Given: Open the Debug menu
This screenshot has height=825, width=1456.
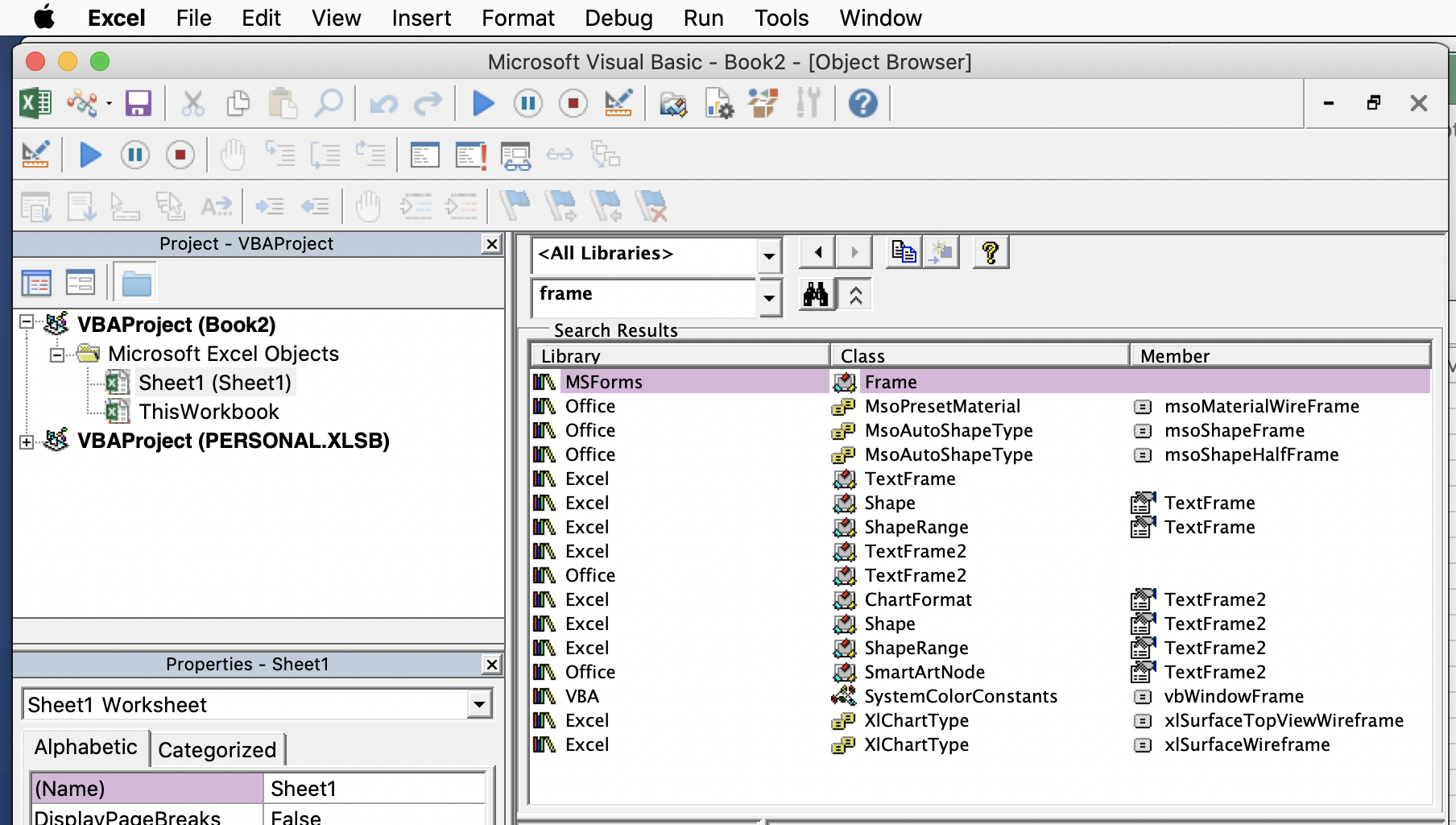Looking at the screenshot, I should tap(618, 18).
